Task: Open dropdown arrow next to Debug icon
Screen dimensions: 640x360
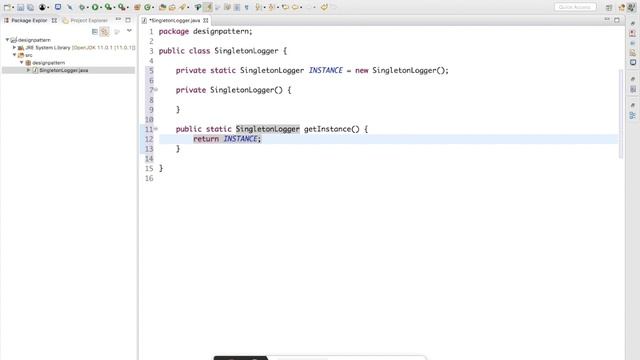Action: [x=88, y=7]
